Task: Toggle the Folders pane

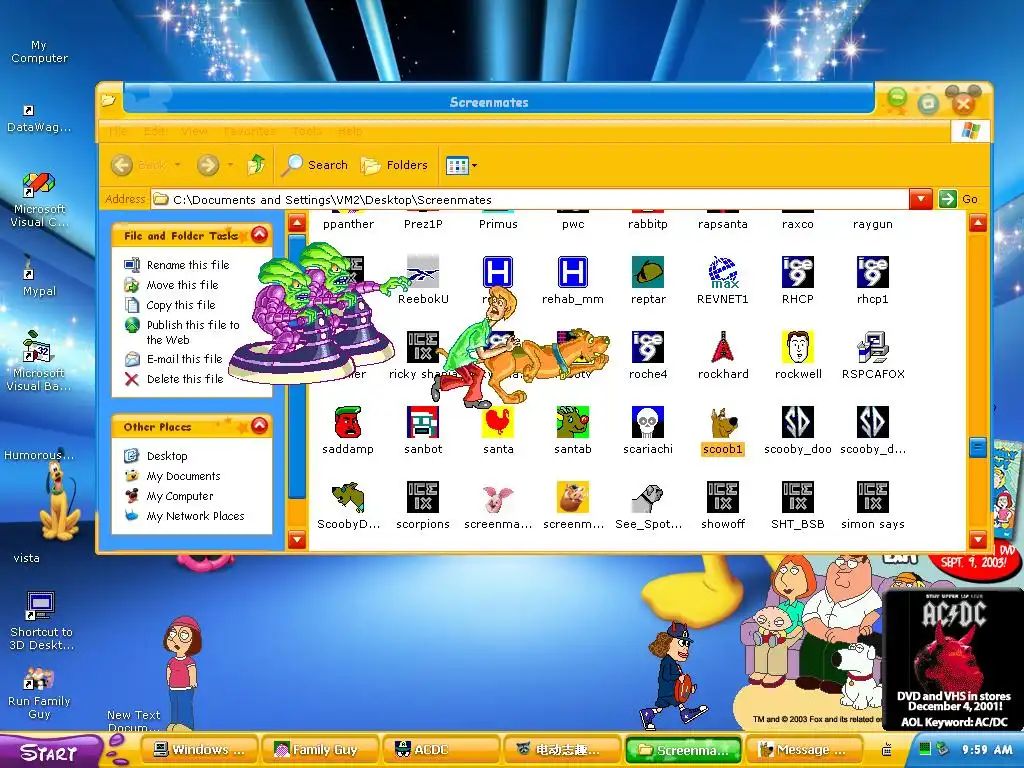Action: (x=395, y=165)
